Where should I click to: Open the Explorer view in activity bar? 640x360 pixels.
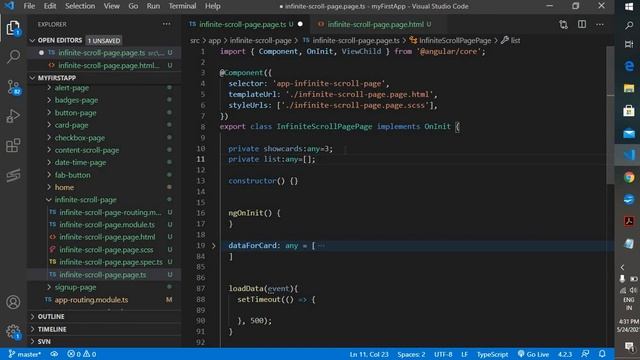[13, 28]
